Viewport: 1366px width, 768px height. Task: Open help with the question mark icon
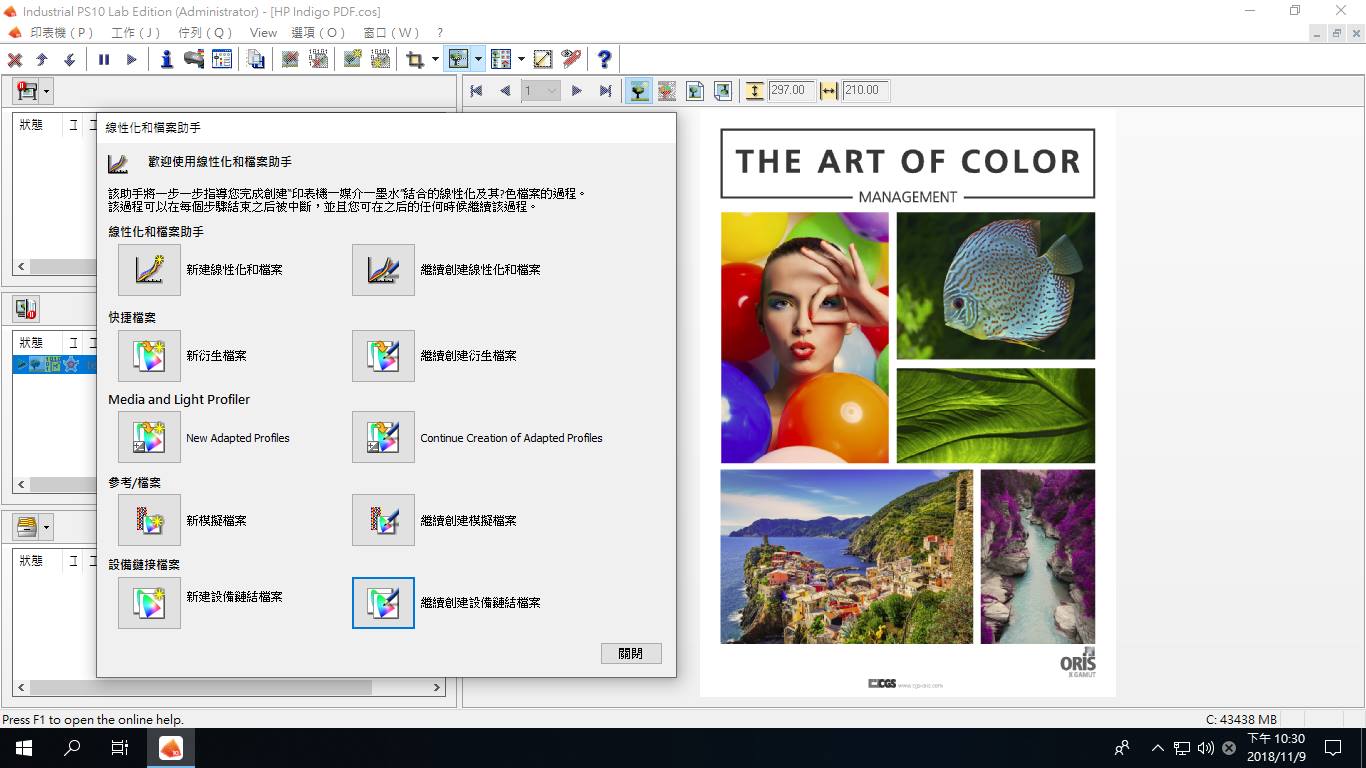(604, 60)
